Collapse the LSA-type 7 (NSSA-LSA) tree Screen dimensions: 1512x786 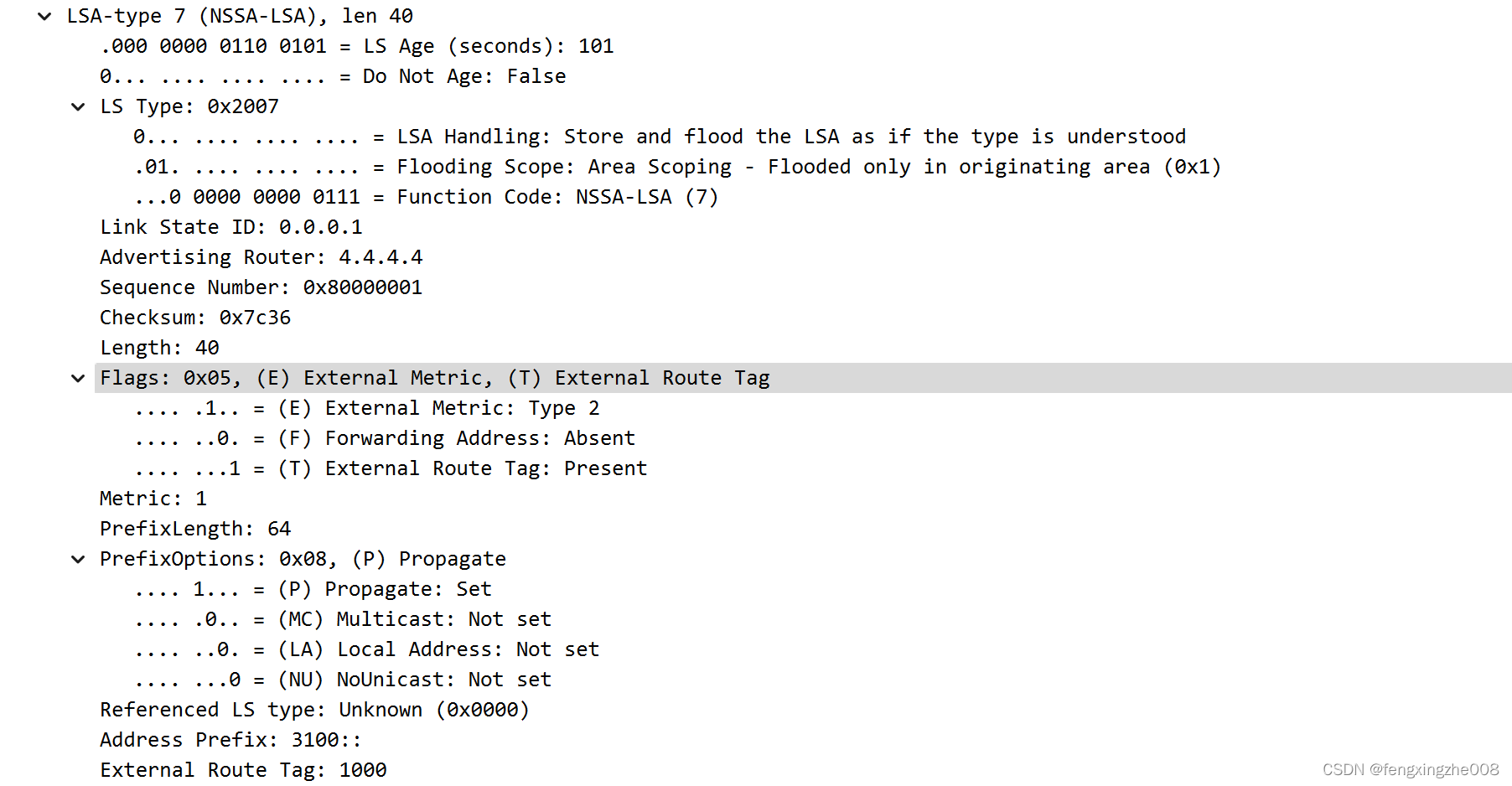tap(44, 16)
